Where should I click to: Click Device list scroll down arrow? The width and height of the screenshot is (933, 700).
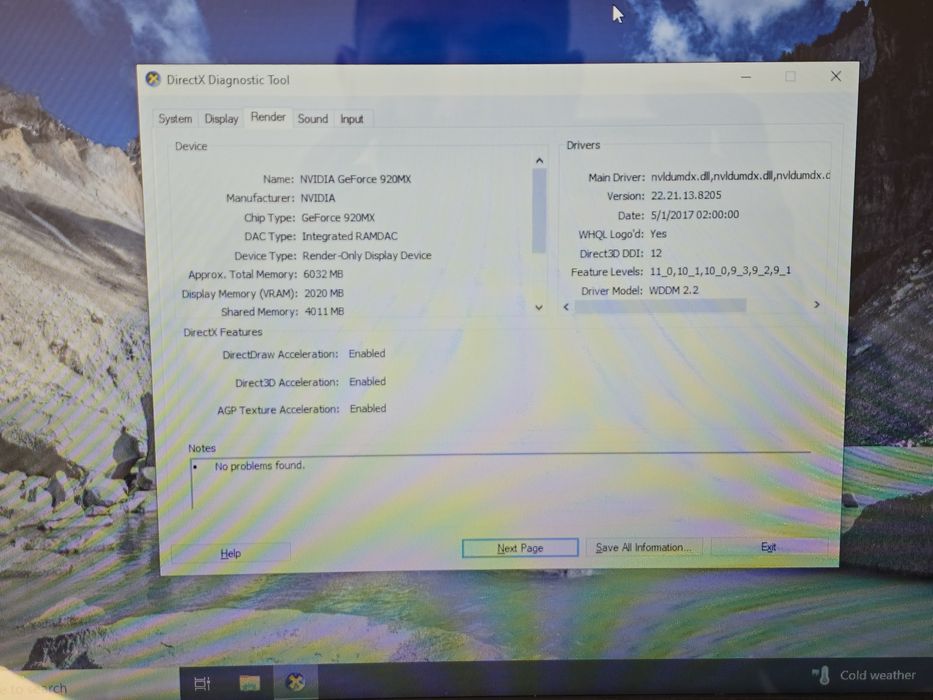[539, 307]
